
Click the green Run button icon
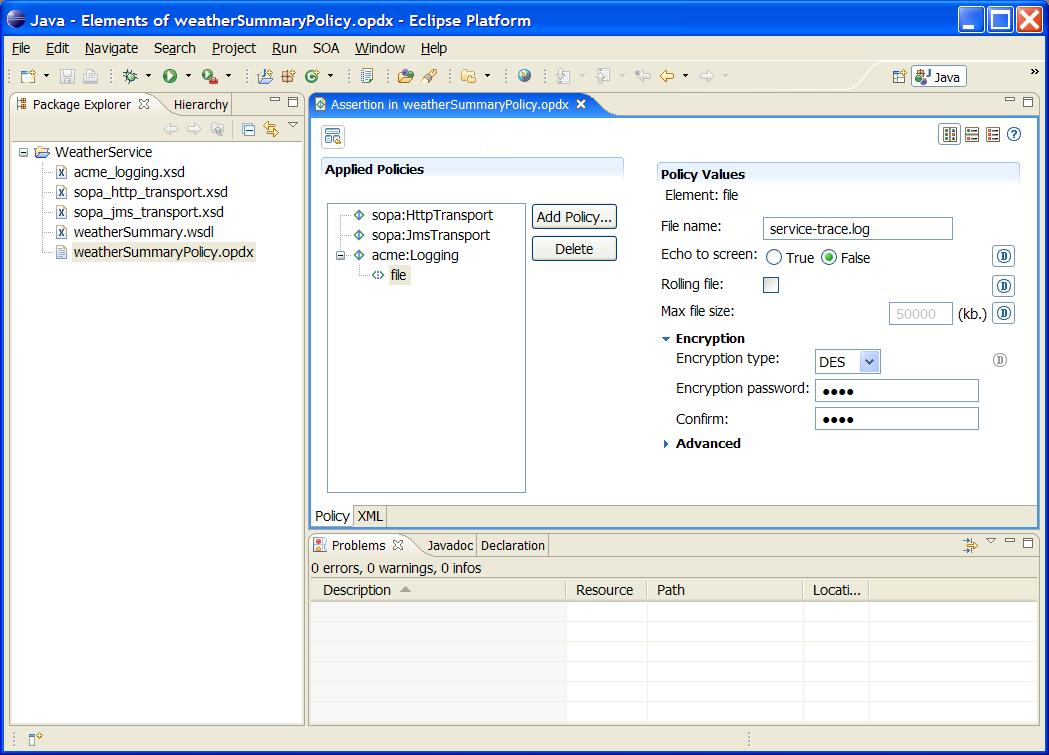coord(170,76)
